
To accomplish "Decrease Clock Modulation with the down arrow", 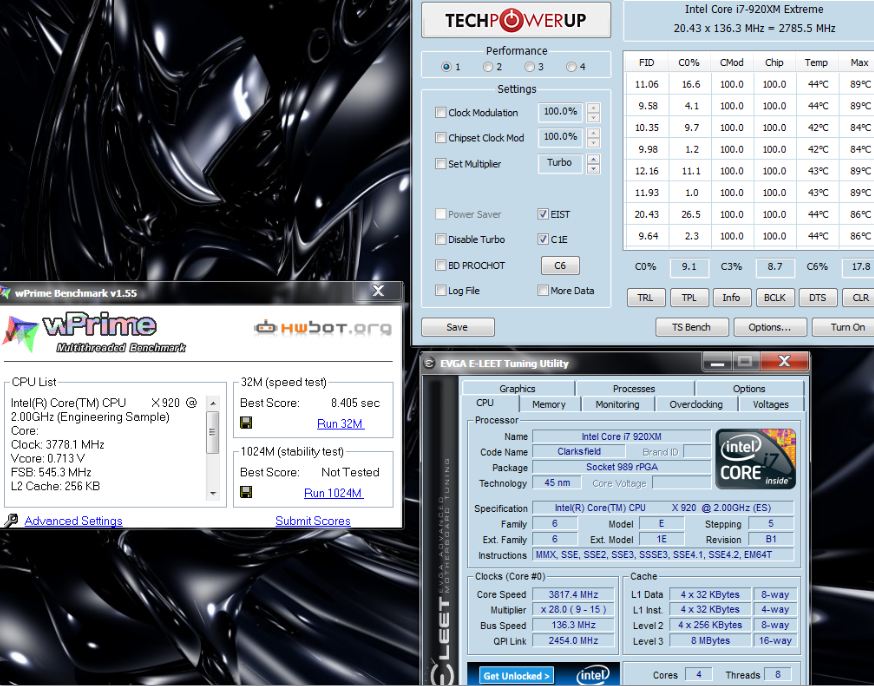I will coord(594,117).
